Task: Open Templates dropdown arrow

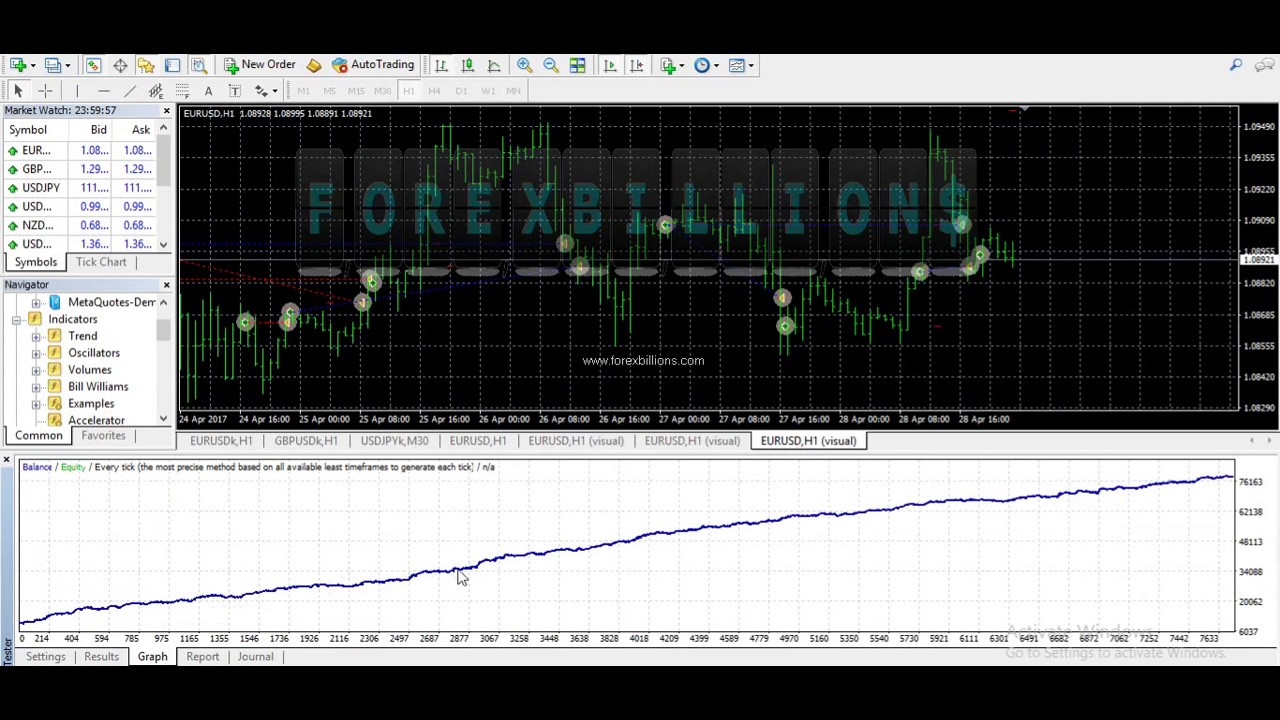Action: [751, 66]
